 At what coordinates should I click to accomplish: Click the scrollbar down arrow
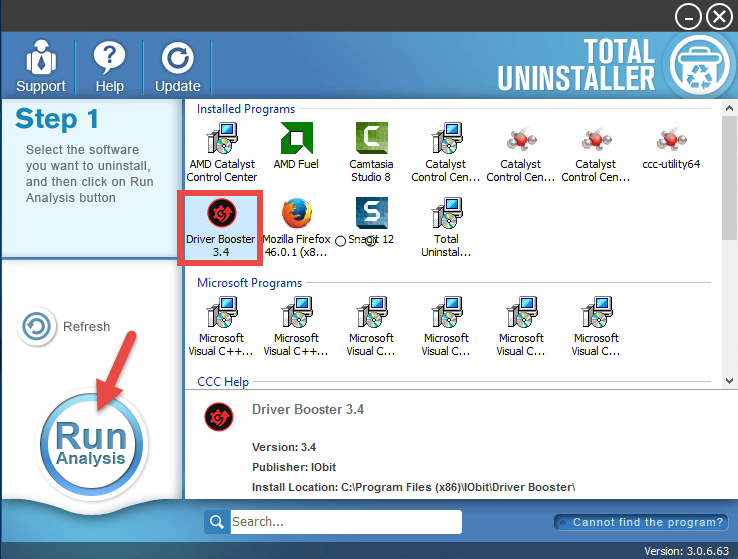click(x=730, y=381)
